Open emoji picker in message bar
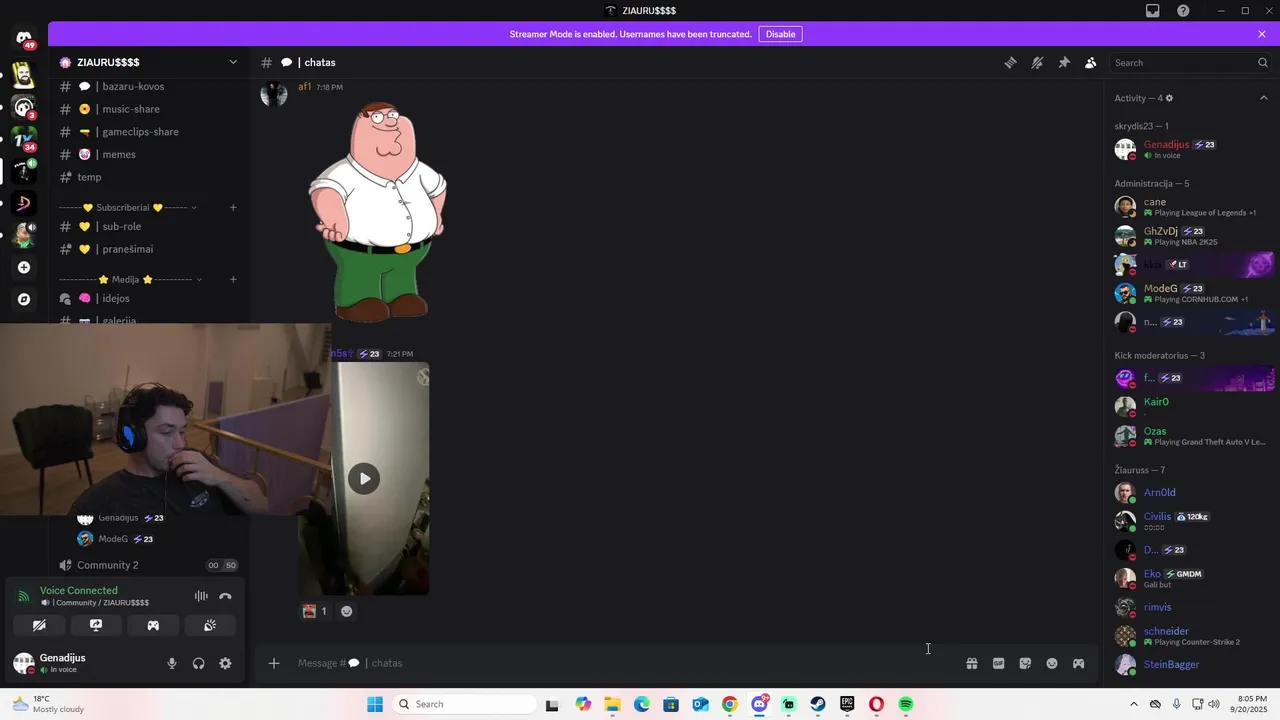 point(1052,663)
